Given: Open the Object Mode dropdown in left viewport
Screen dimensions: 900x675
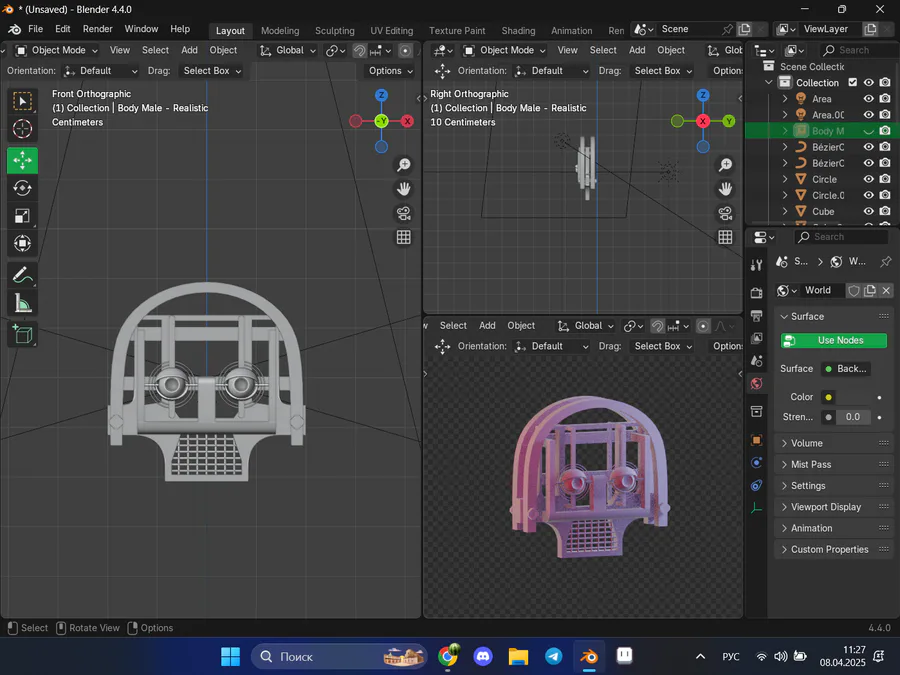Looking at the screenshot, I should click(x=56, y=51).
